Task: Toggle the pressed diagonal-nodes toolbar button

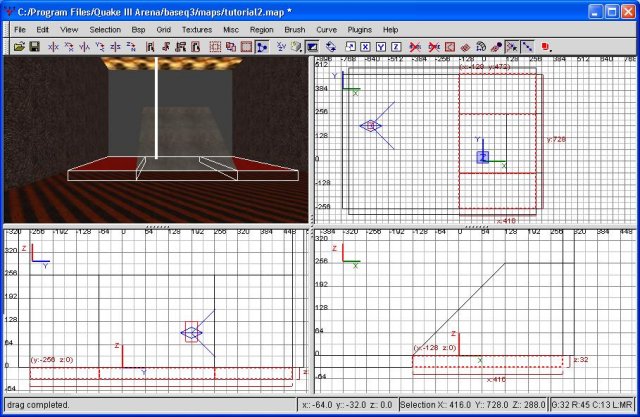Action: coord(527,47)
